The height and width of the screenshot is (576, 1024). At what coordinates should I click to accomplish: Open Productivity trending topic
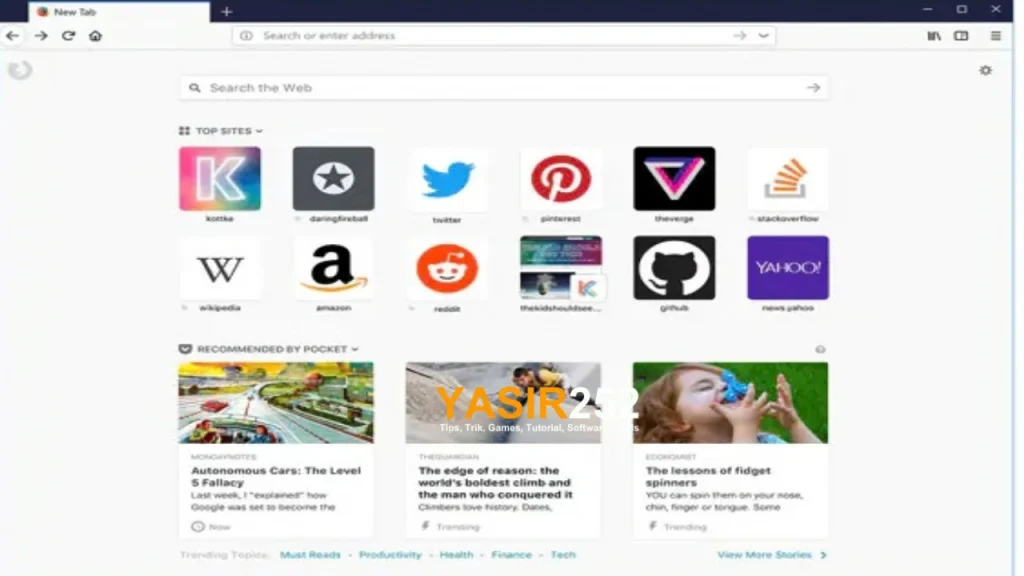click(x=390, y=554)
